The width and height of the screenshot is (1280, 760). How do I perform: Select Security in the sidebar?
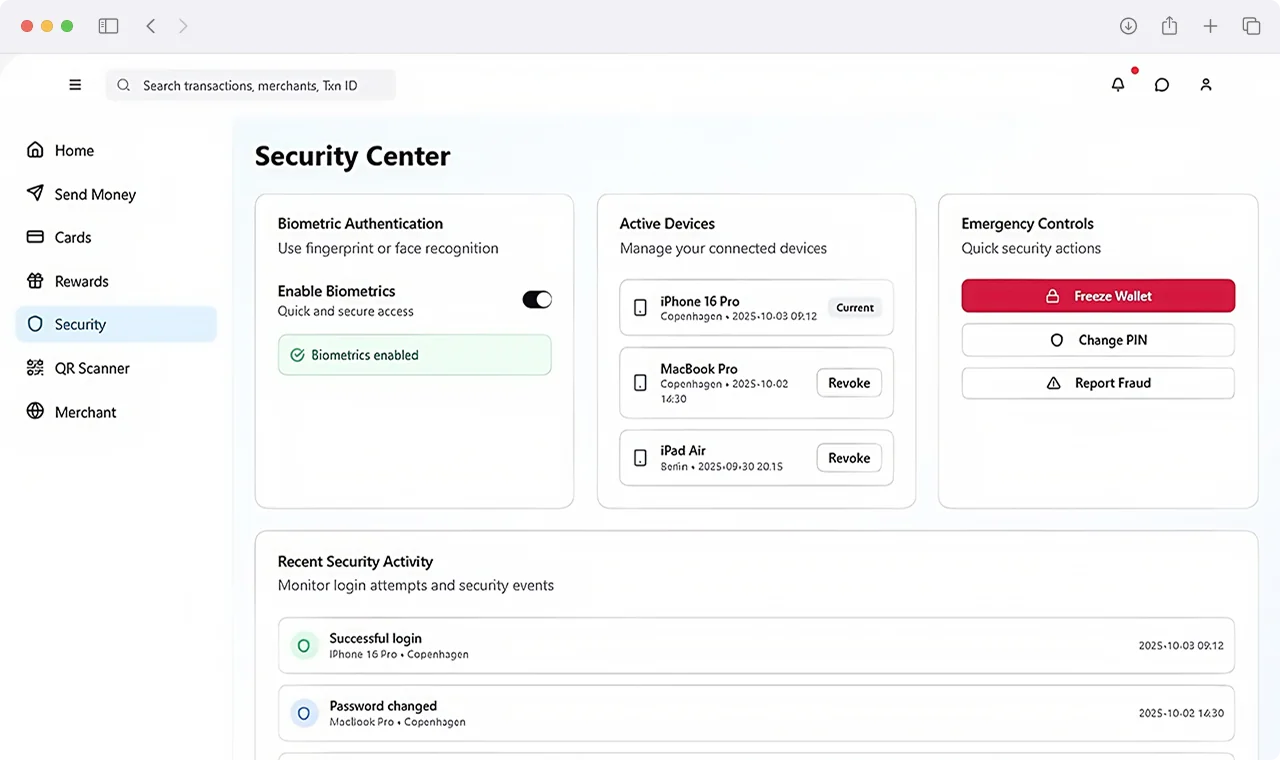click(x=116, y=324)
